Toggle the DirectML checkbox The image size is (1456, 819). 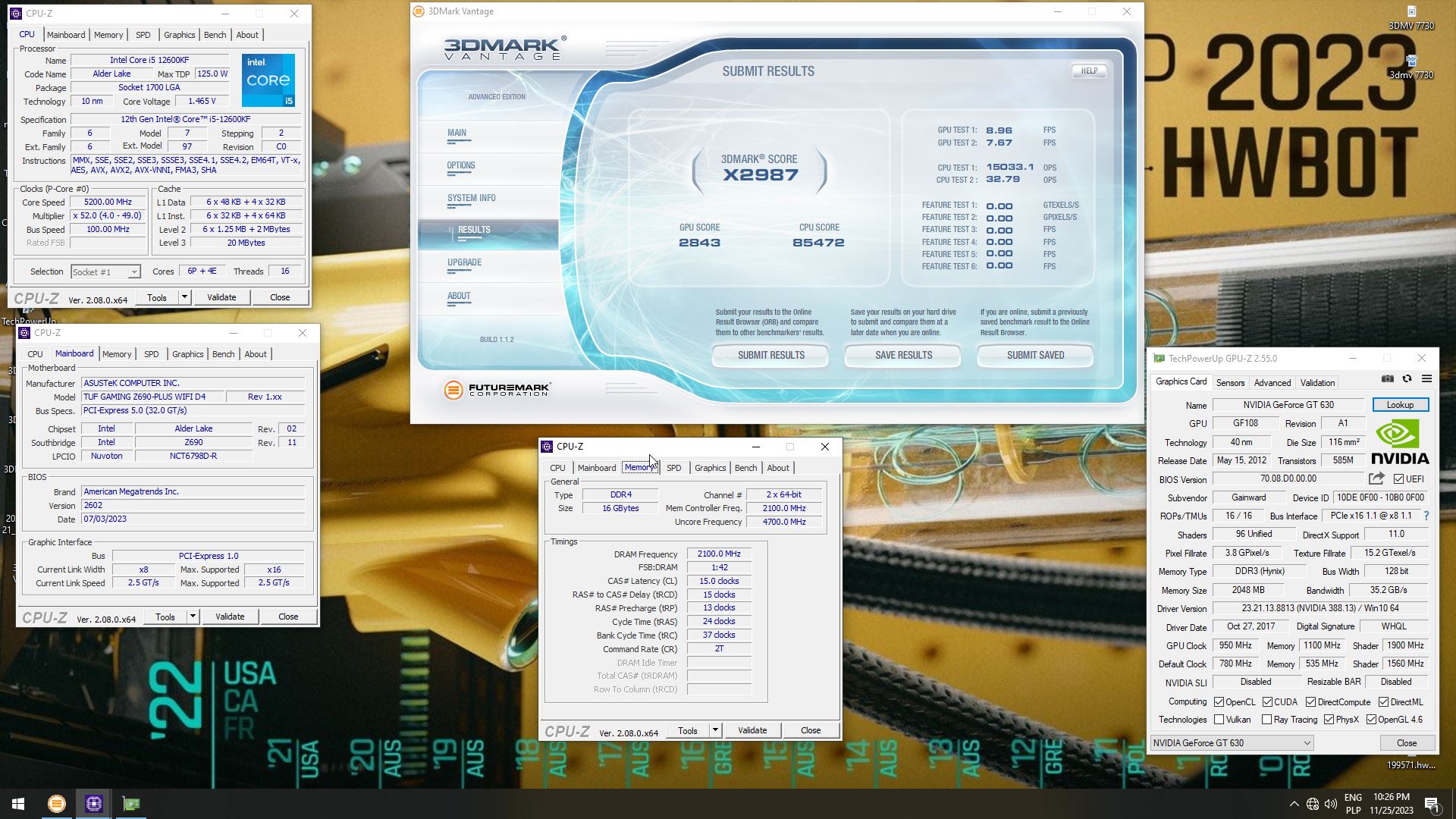coord(1383,702)
